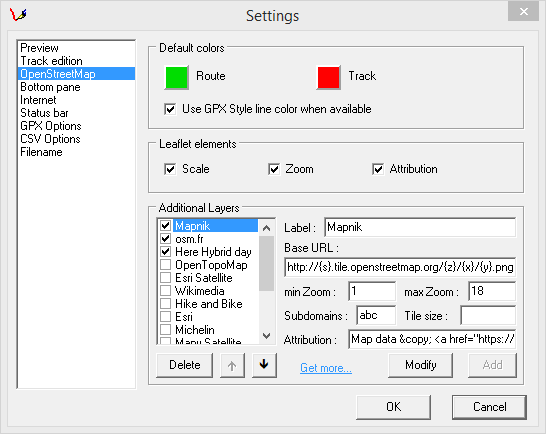Open the green Route color swatch

click(x=177, y=77)
